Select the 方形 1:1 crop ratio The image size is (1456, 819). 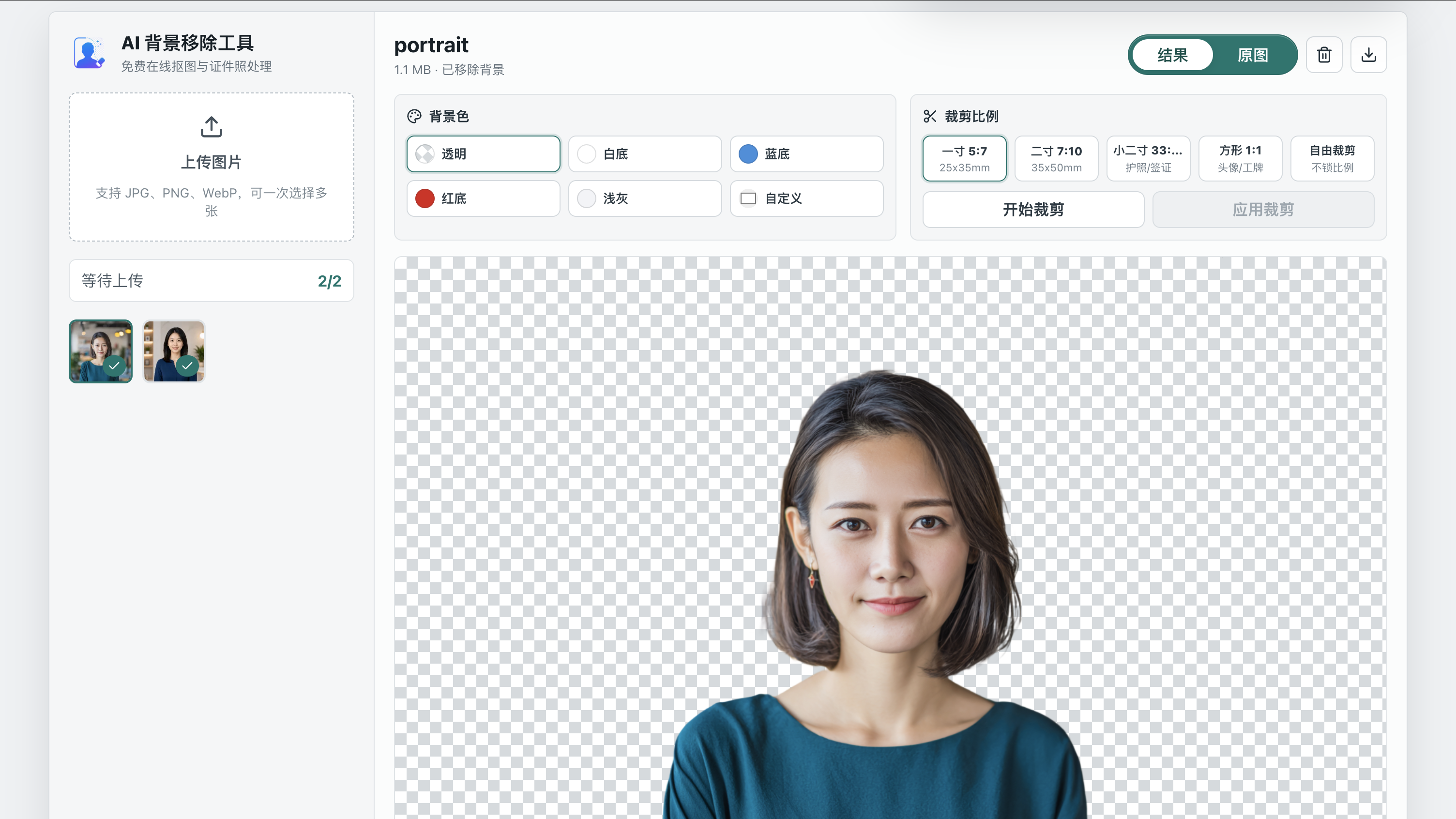point(1240,158)
